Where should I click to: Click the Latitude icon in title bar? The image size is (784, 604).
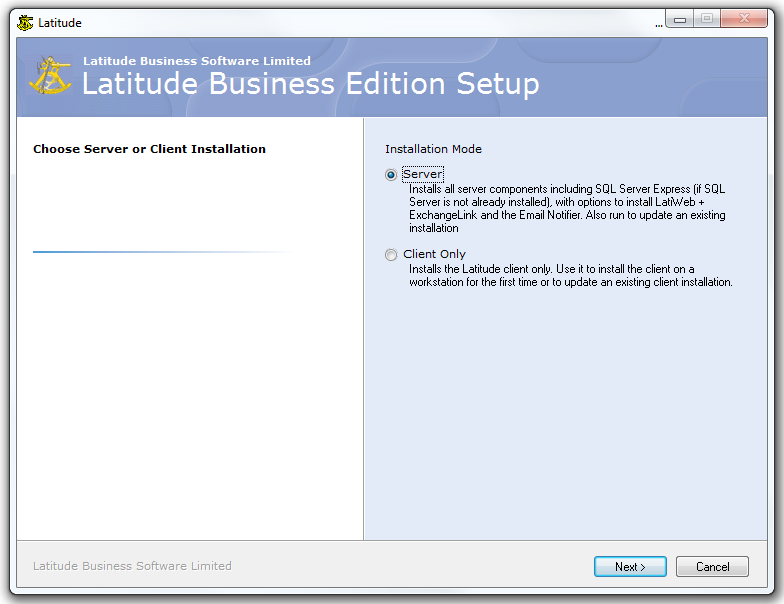(x=25, y=22)
